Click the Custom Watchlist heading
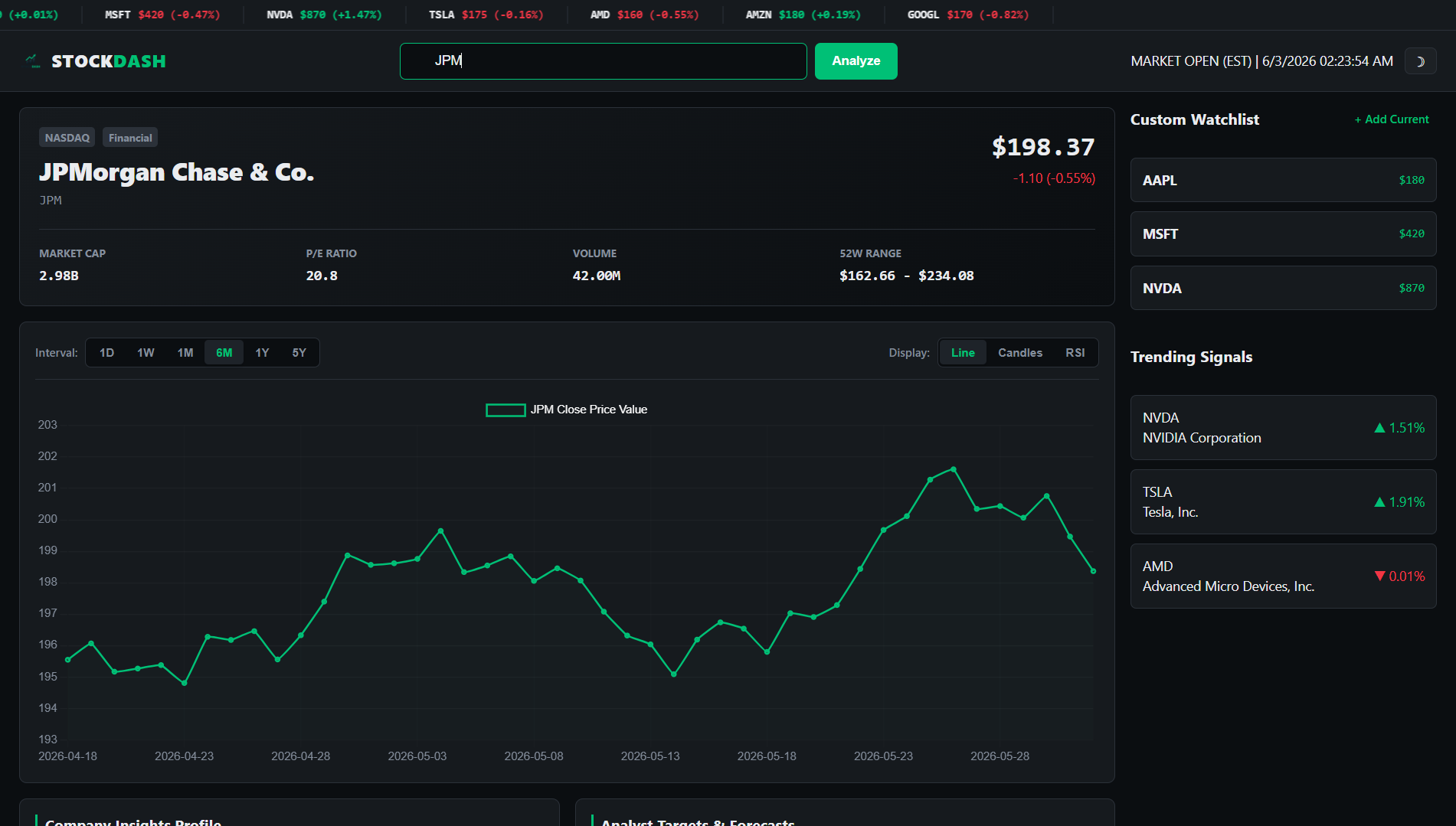Viewport: 1456px width, 826px height. tap(1194, 119)
